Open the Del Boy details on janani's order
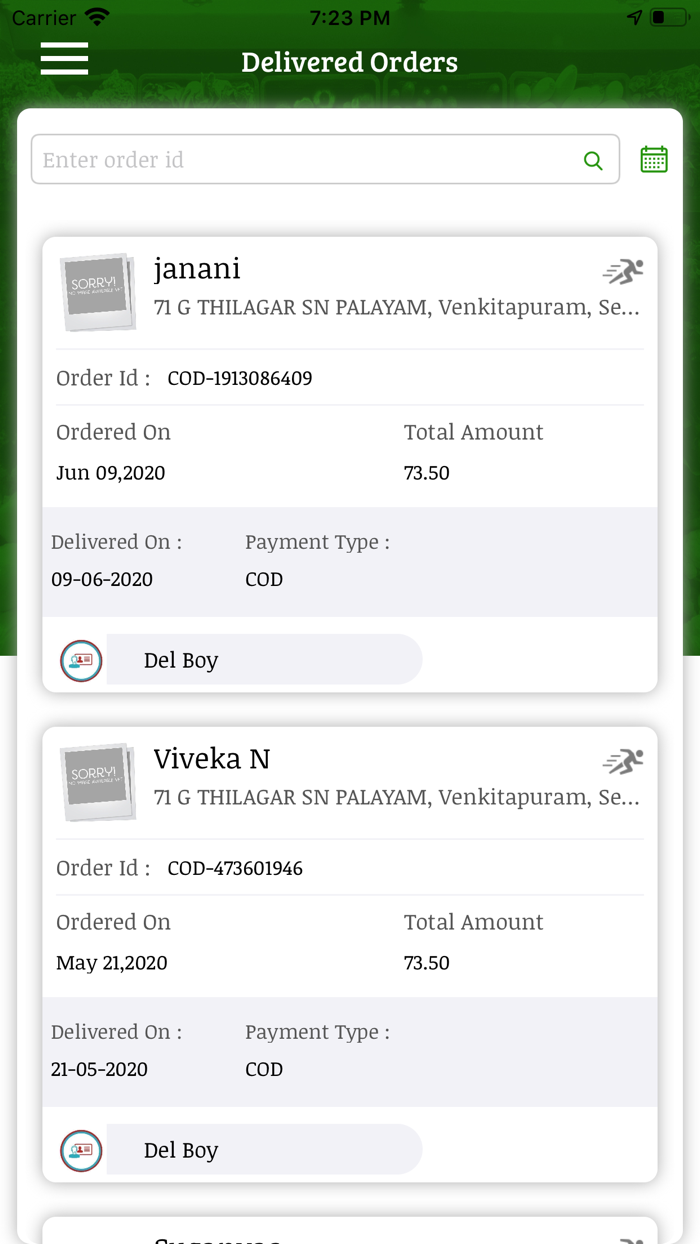 click(264, 659)
